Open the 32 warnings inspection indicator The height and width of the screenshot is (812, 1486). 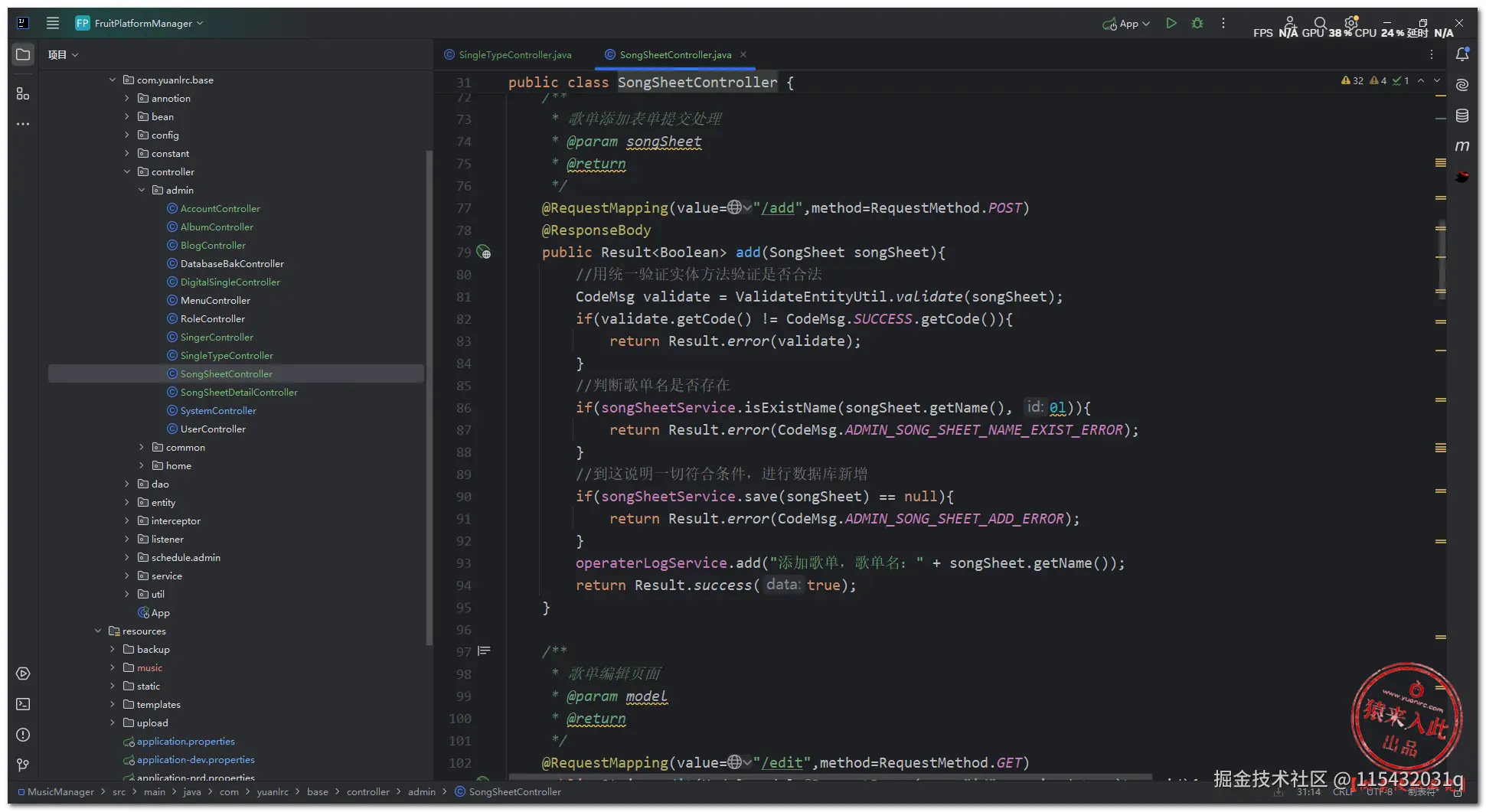click(x=1352, y=80)
